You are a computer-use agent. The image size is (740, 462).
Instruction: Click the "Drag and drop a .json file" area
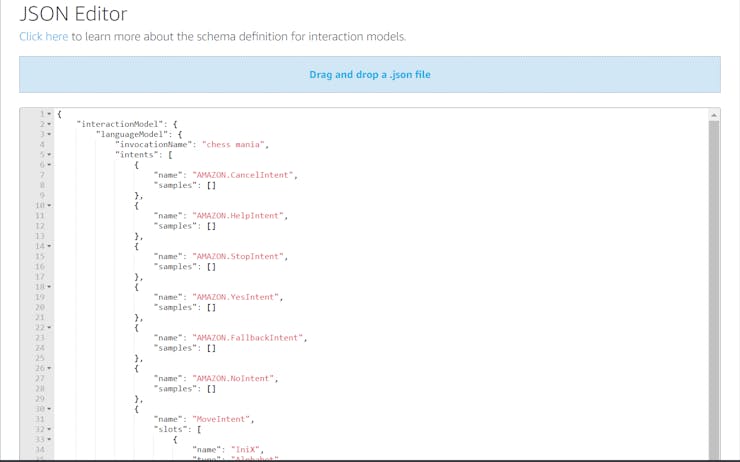(x=369, y=75)
